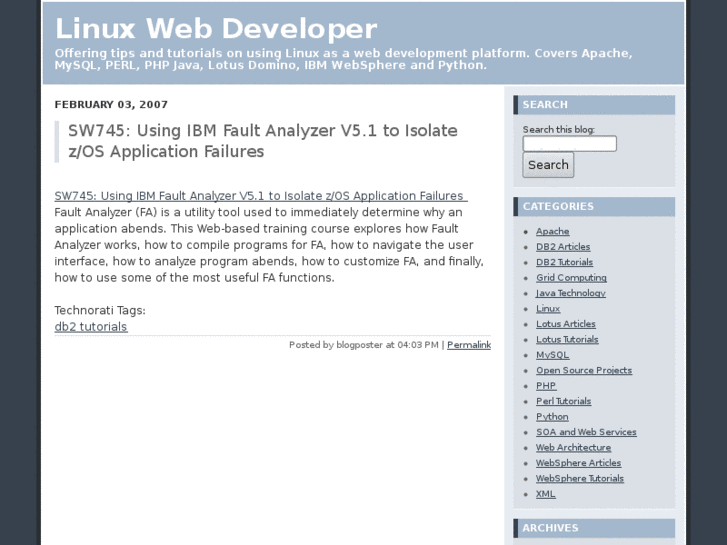Click the Linux Web Developer blog title
727x545 pixels.
(216, 29)
